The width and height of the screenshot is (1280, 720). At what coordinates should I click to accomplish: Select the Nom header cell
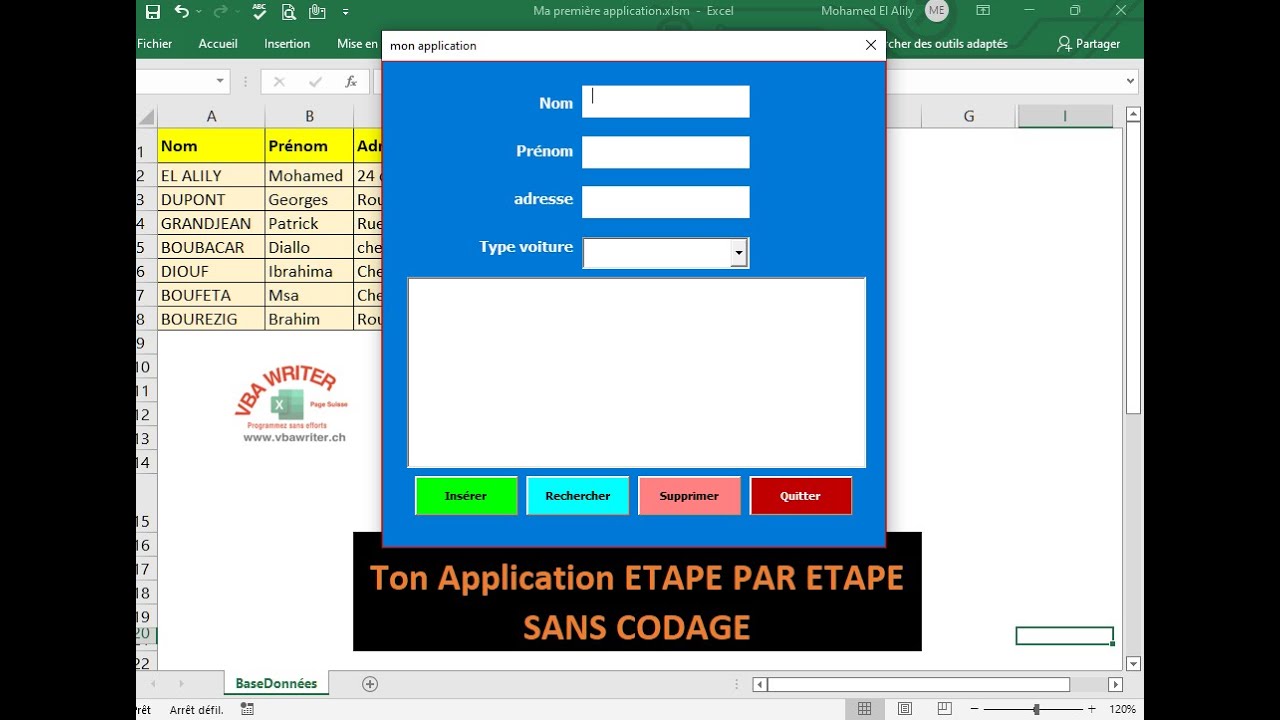tap(211, 146)
